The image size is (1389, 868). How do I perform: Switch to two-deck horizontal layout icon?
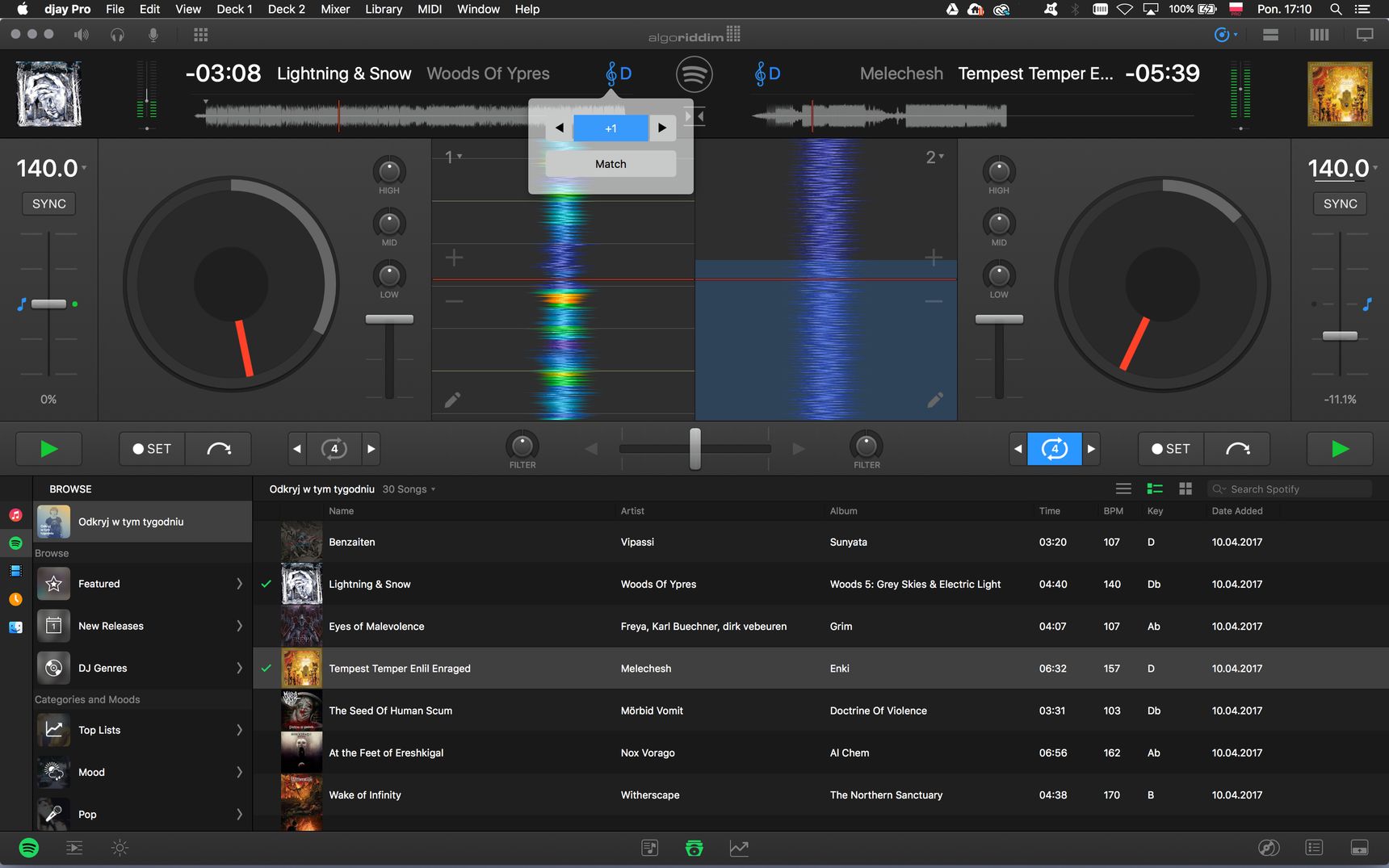(1270, 35)
